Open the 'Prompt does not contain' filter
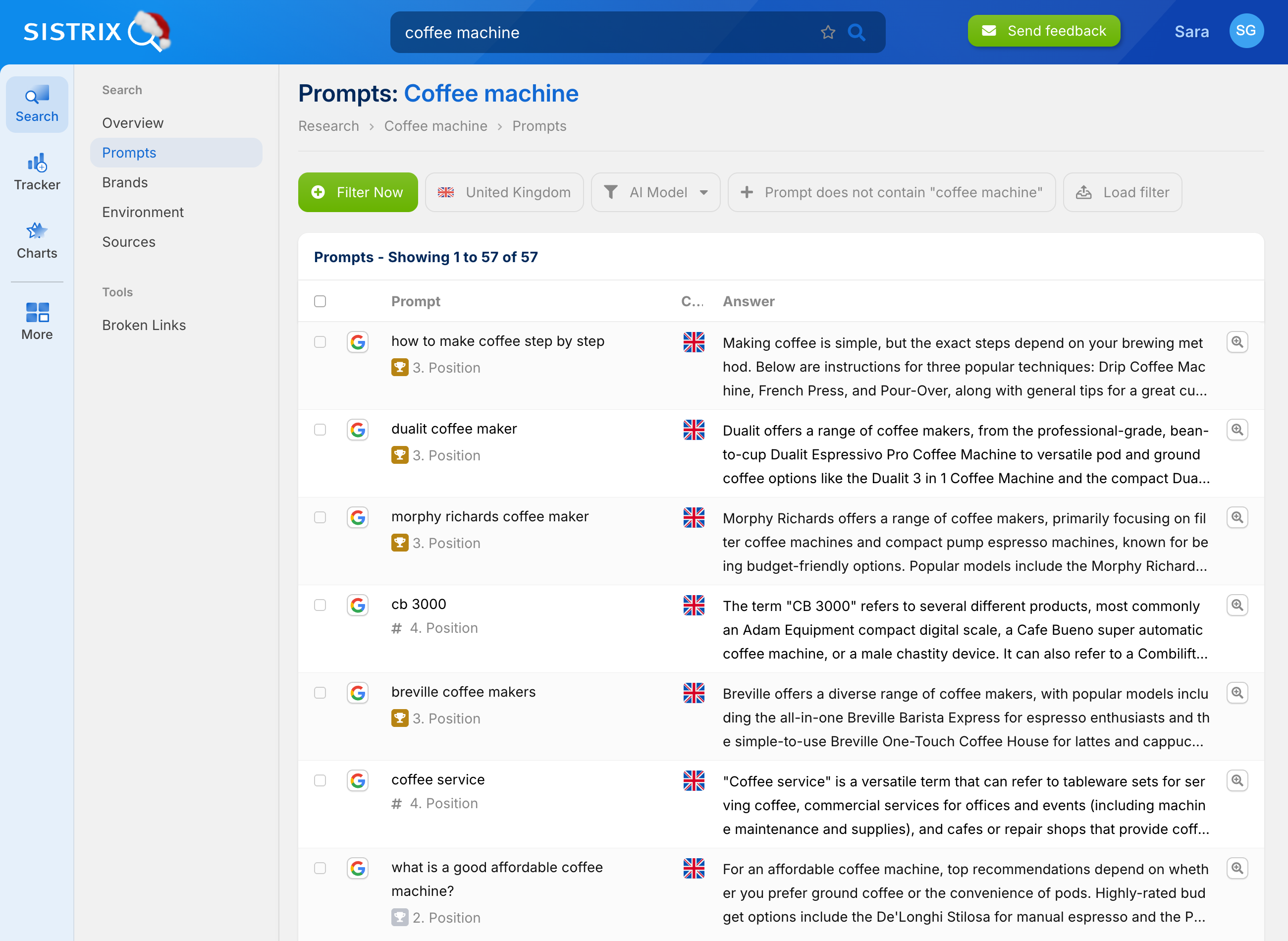Viewport: 1288px width, 941px height. [892, 192]
